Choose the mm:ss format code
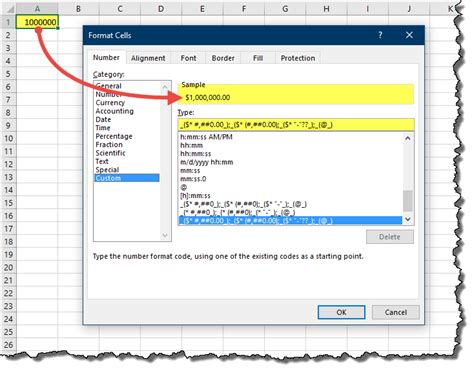The image size is (474, 371). coord(190,170)
